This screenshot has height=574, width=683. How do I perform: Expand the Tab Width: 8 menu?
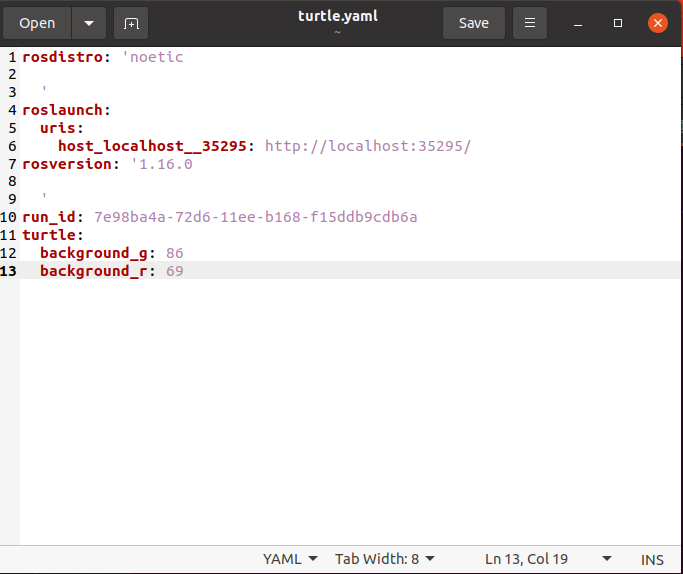[x=384, y=559]
